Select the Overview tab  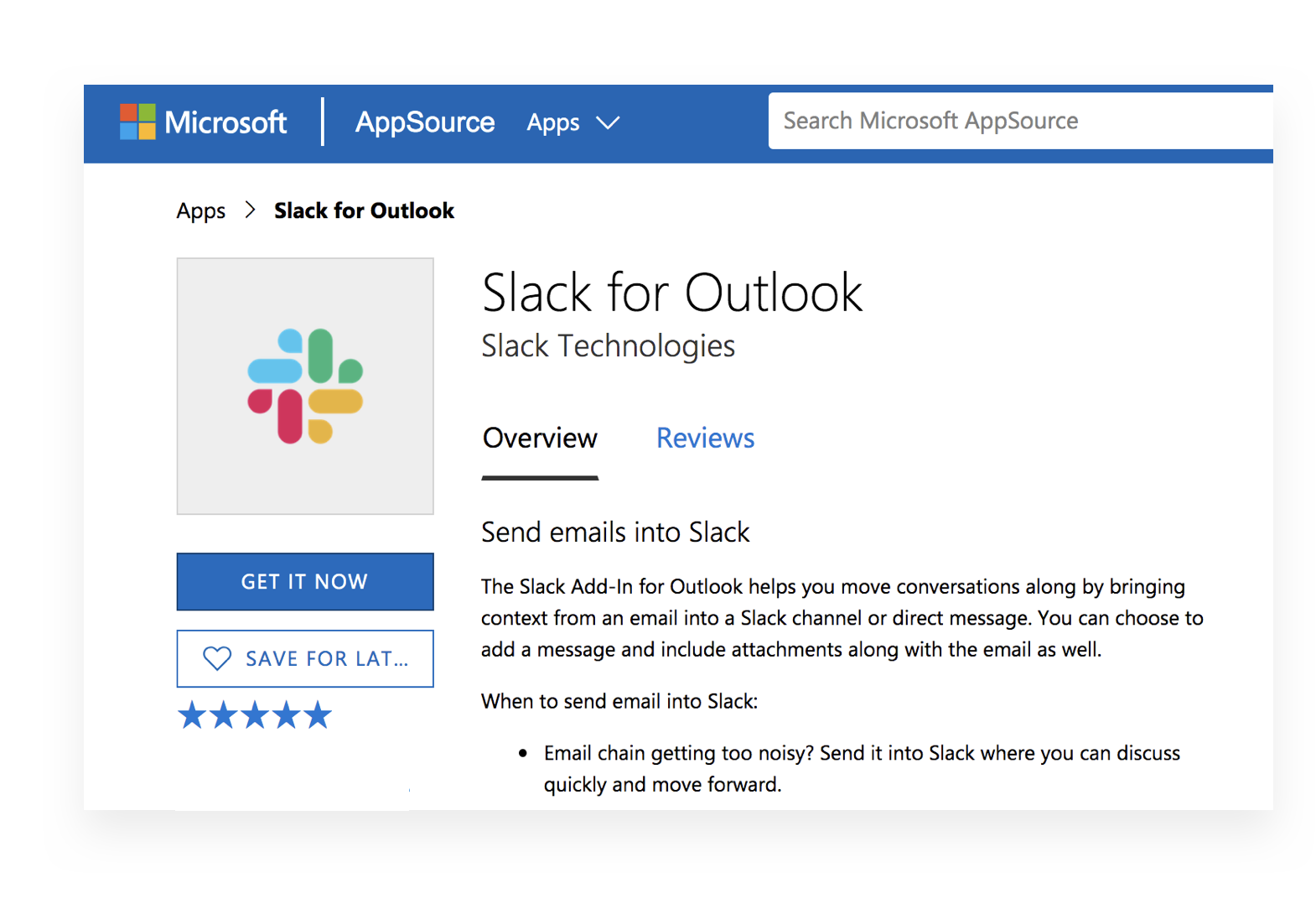540,439
